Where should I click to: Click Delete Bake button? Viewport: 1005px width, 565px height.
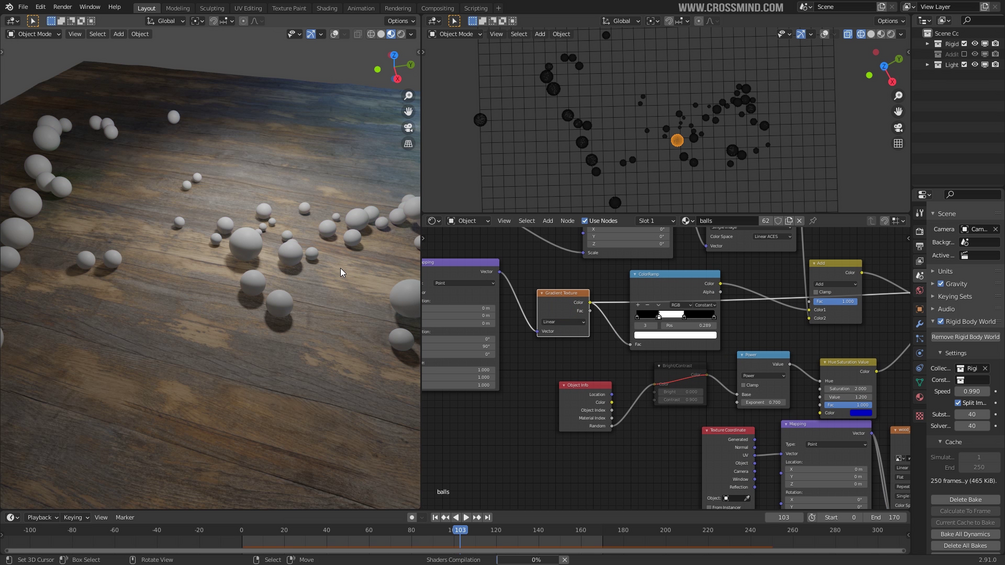965,500
